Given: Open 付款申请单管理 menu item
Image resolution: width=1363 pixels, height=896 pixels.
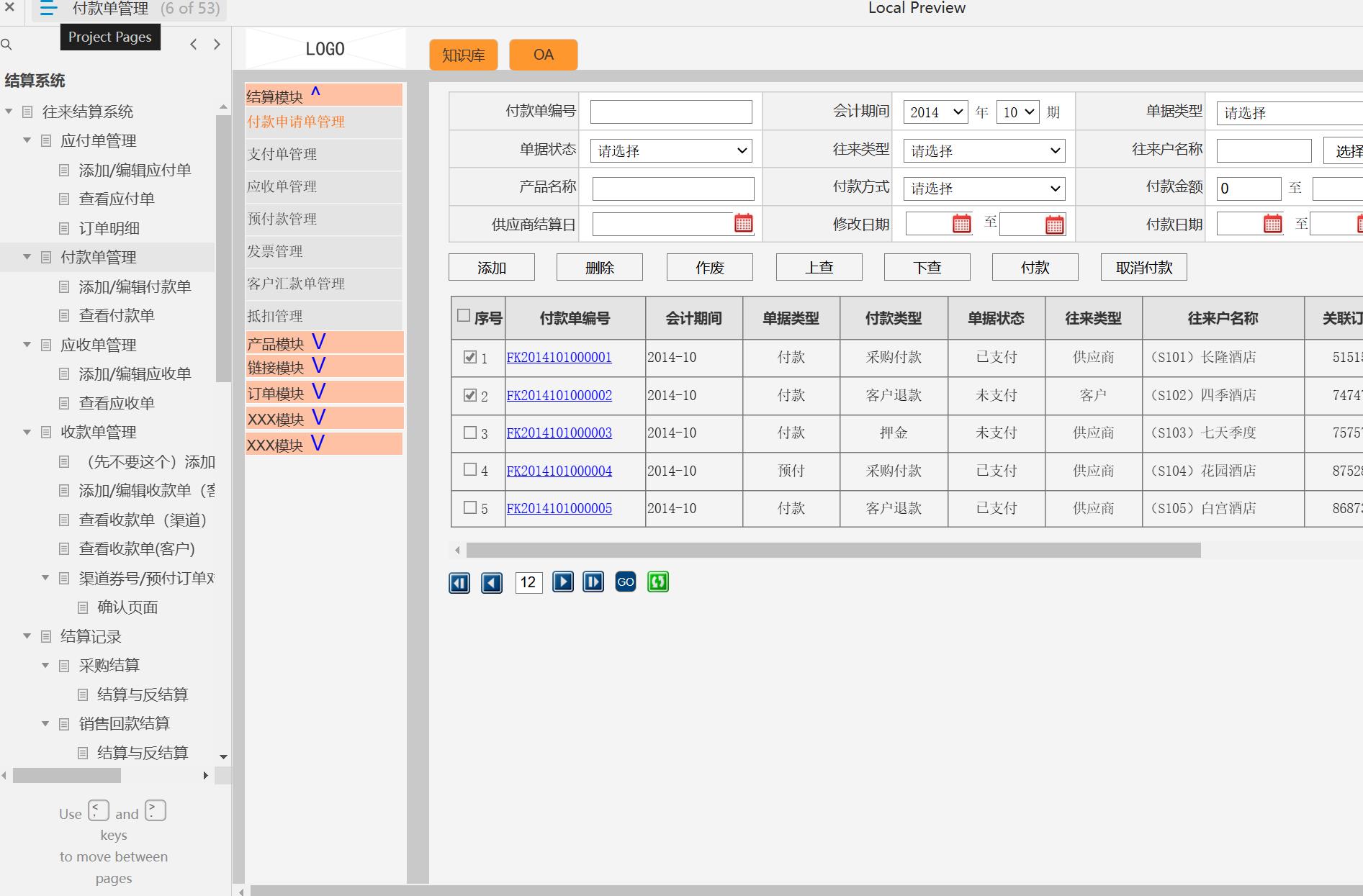Looking at the screenshot, I should coord(324,122).
